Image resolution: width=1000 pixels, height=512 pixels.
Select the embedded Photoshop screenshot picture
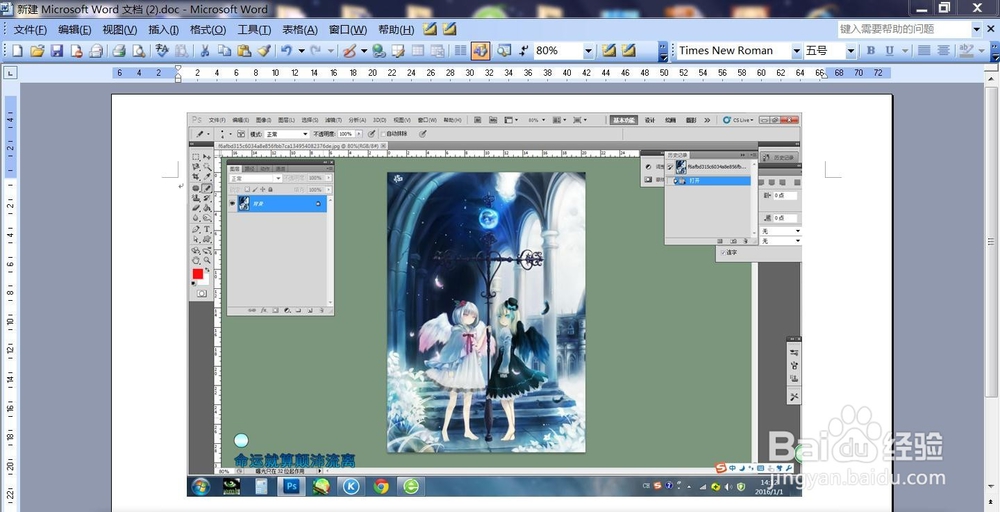(494, 305)
